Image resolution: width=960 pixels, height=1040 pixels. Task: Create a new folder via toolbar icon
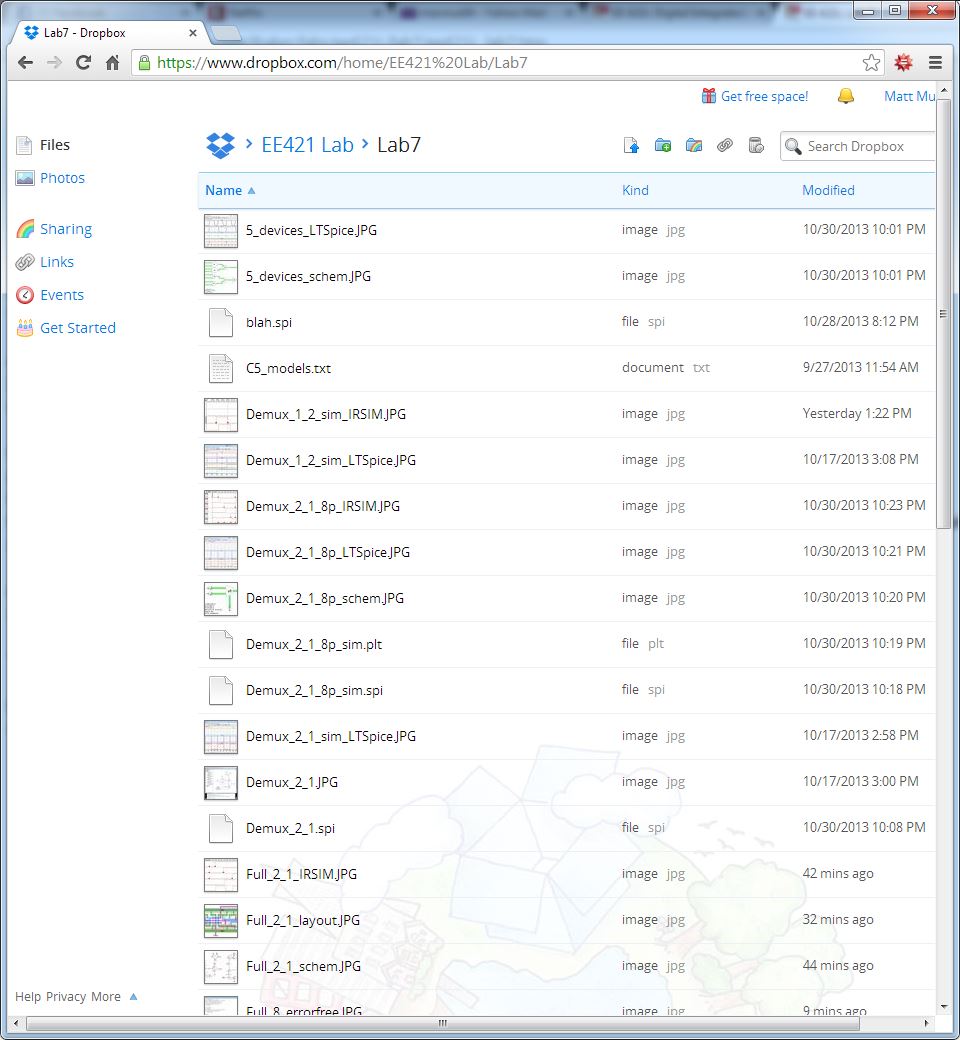(662, 145)
